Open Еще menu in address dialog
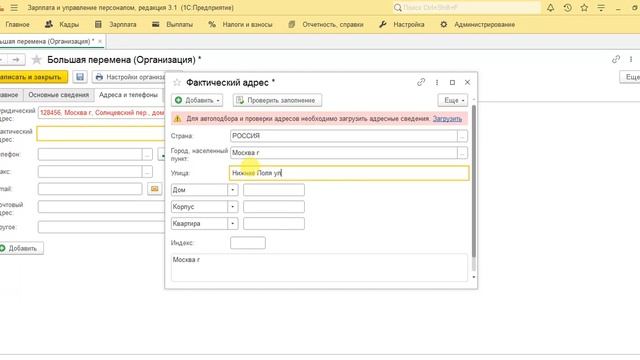 coord(452,100)
